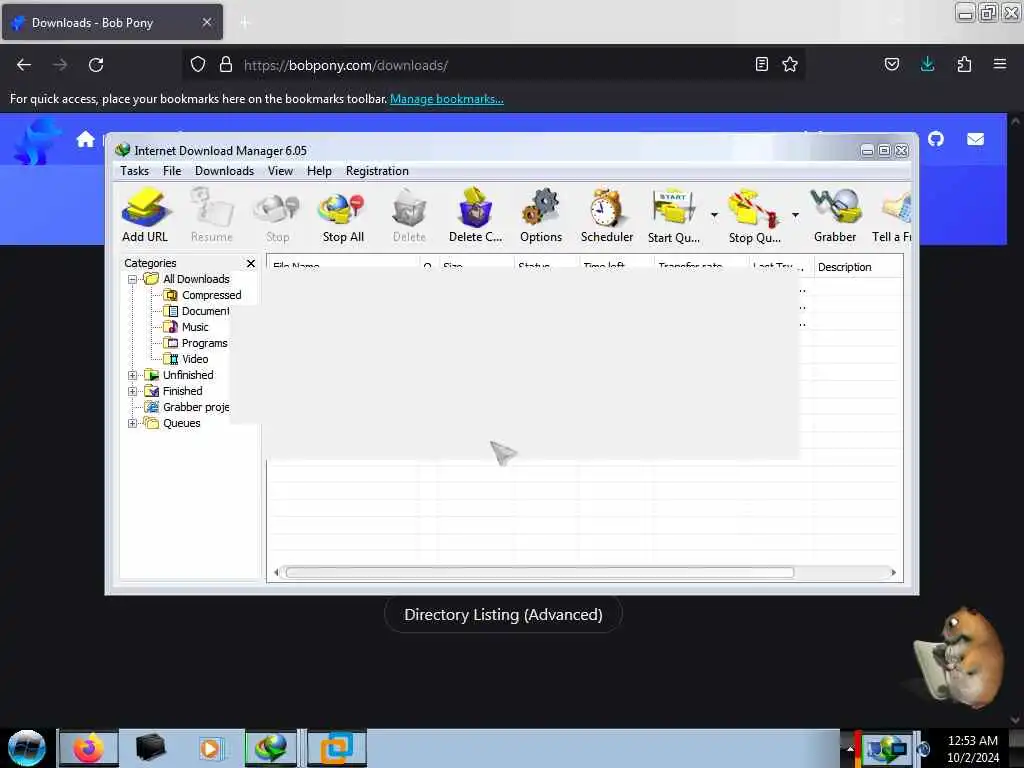This screenshot has width=1024, height=768.
Task: Click the media player taskbar icon
Action: click(210, 748)
